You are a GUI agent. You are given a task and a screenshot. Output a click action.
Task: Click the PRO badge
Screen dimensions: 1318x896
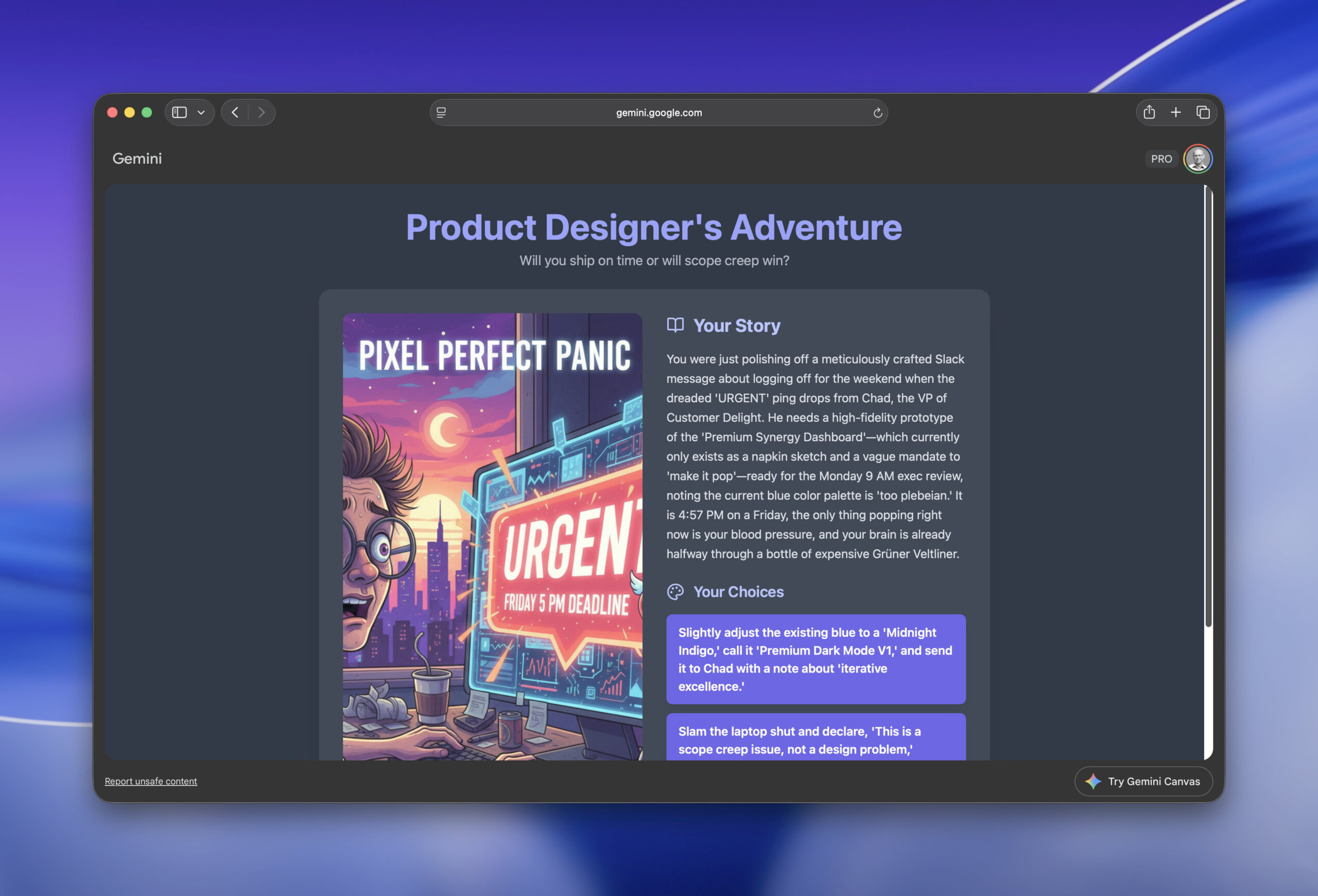click(1161, 159)
